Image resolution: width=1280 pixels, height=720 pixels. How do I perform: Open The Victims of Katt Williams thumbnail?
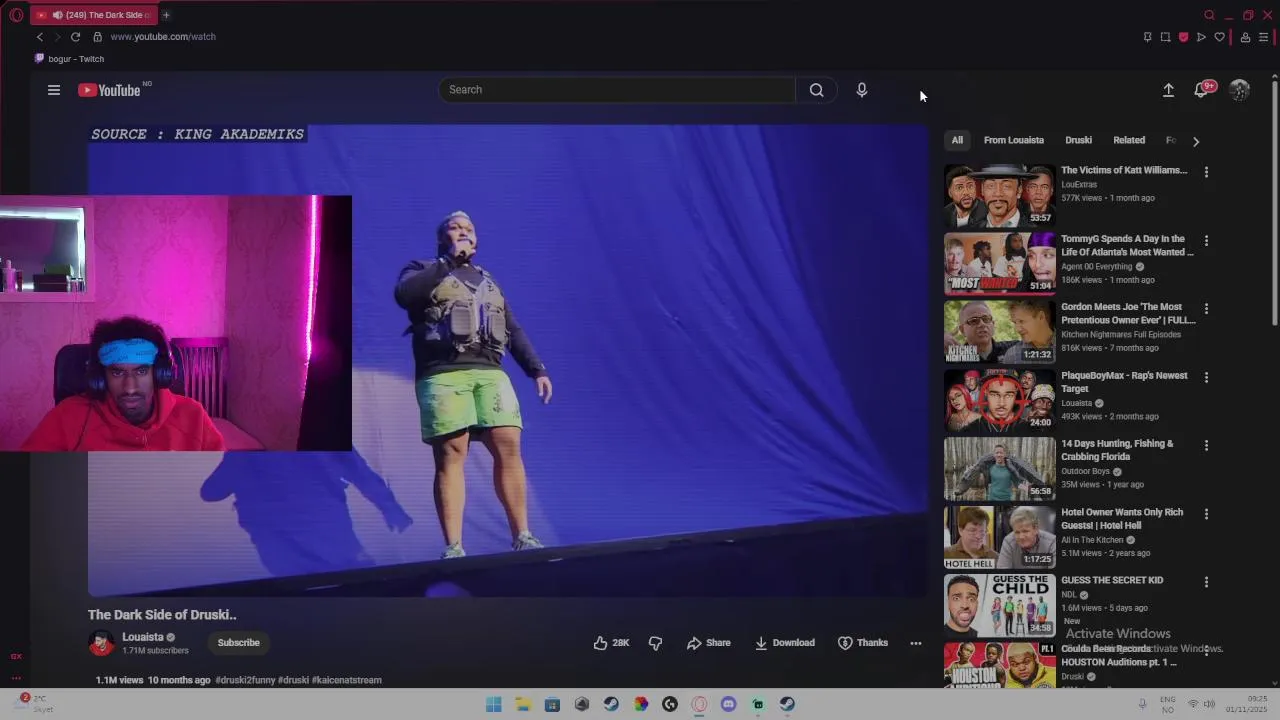point(999,195)
